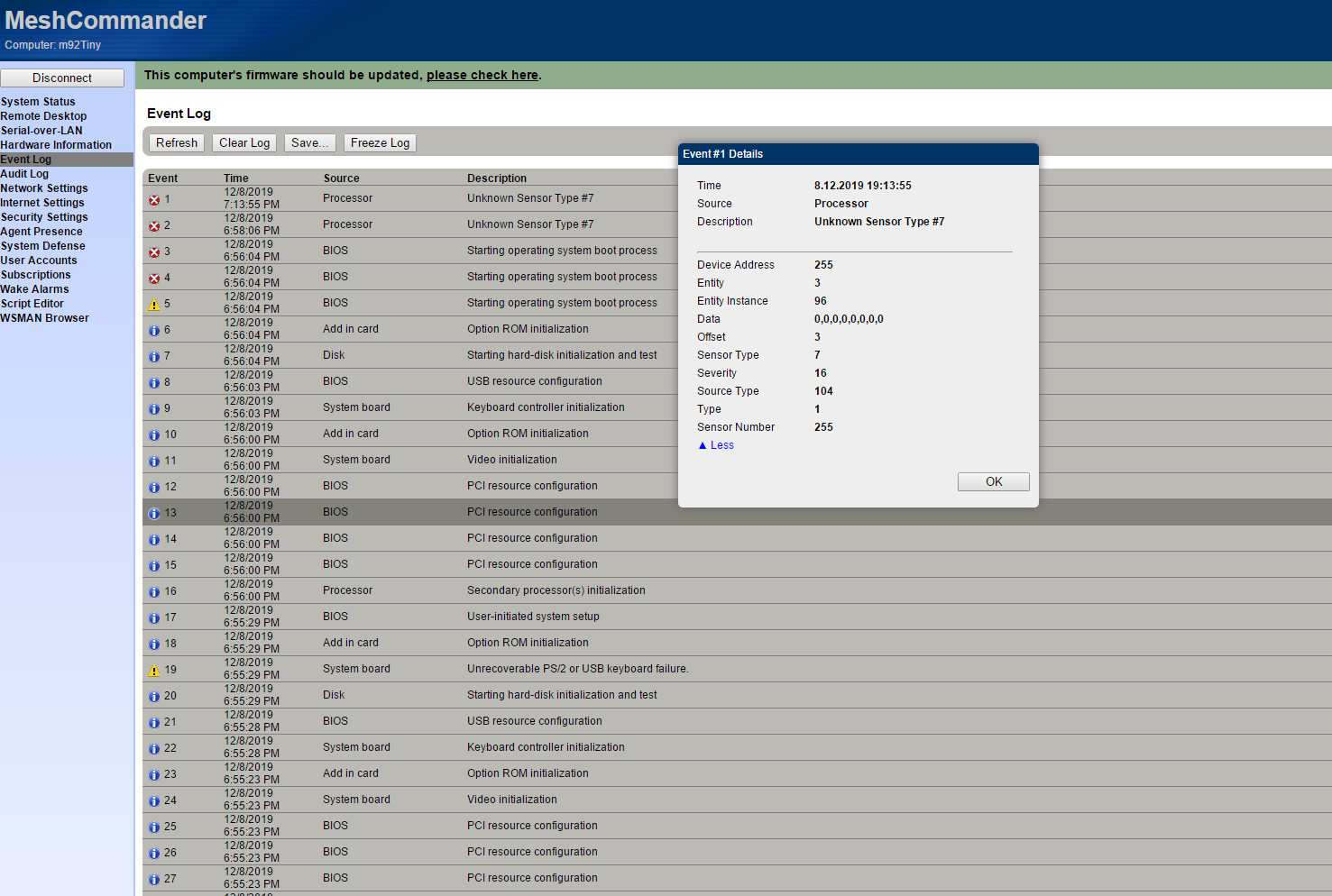The width and height of the screenshot is (1332, 896).
Task: Click the error icon for event 1
Action: pos(154,200)
